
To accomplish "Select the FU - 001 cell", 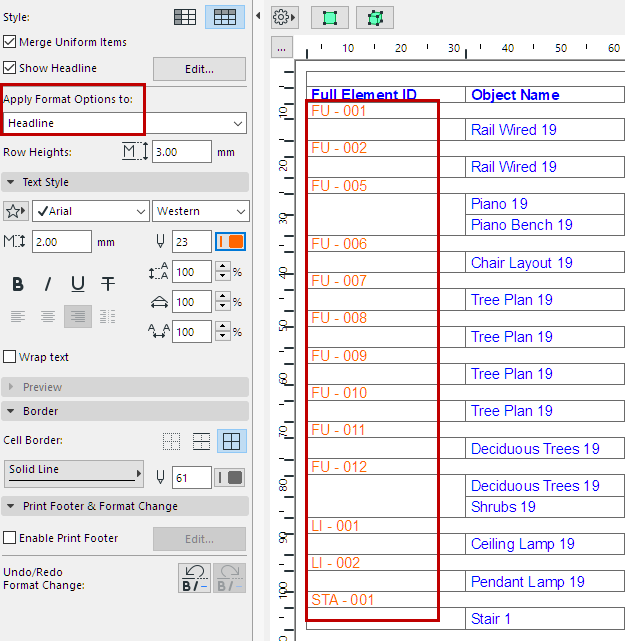I will [x=338, y=111].
